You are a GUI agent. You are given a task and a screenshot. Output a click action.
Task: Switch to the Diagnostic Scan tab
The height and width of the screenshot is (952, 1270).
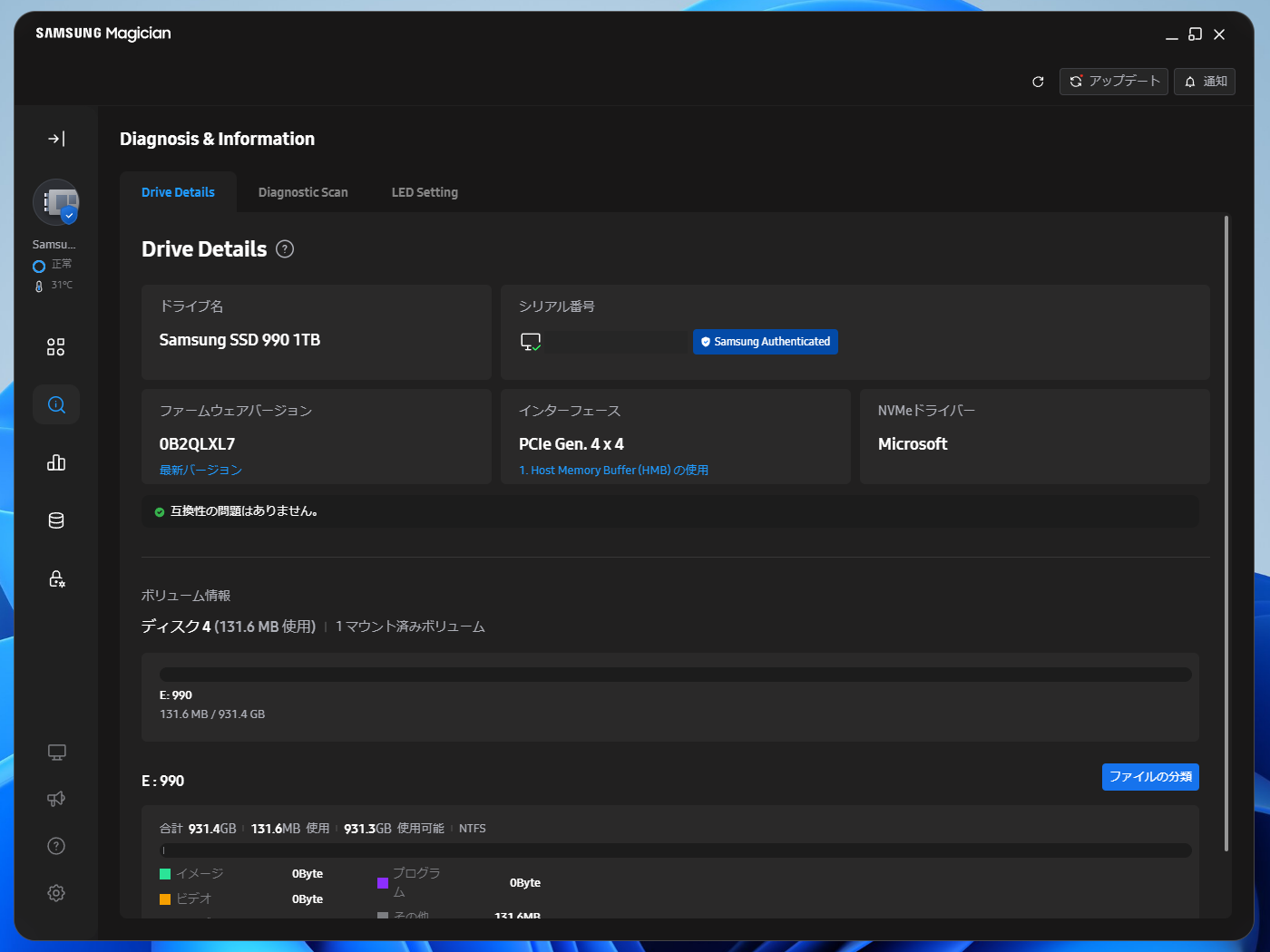[303, 192]
